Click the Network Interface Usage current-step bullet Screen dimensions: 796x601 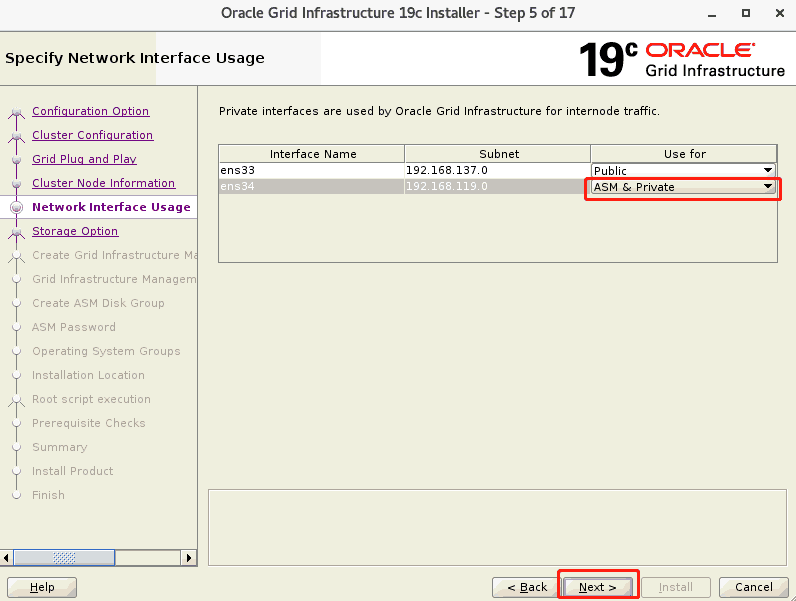pyautogui.click(x=17, y=208)
